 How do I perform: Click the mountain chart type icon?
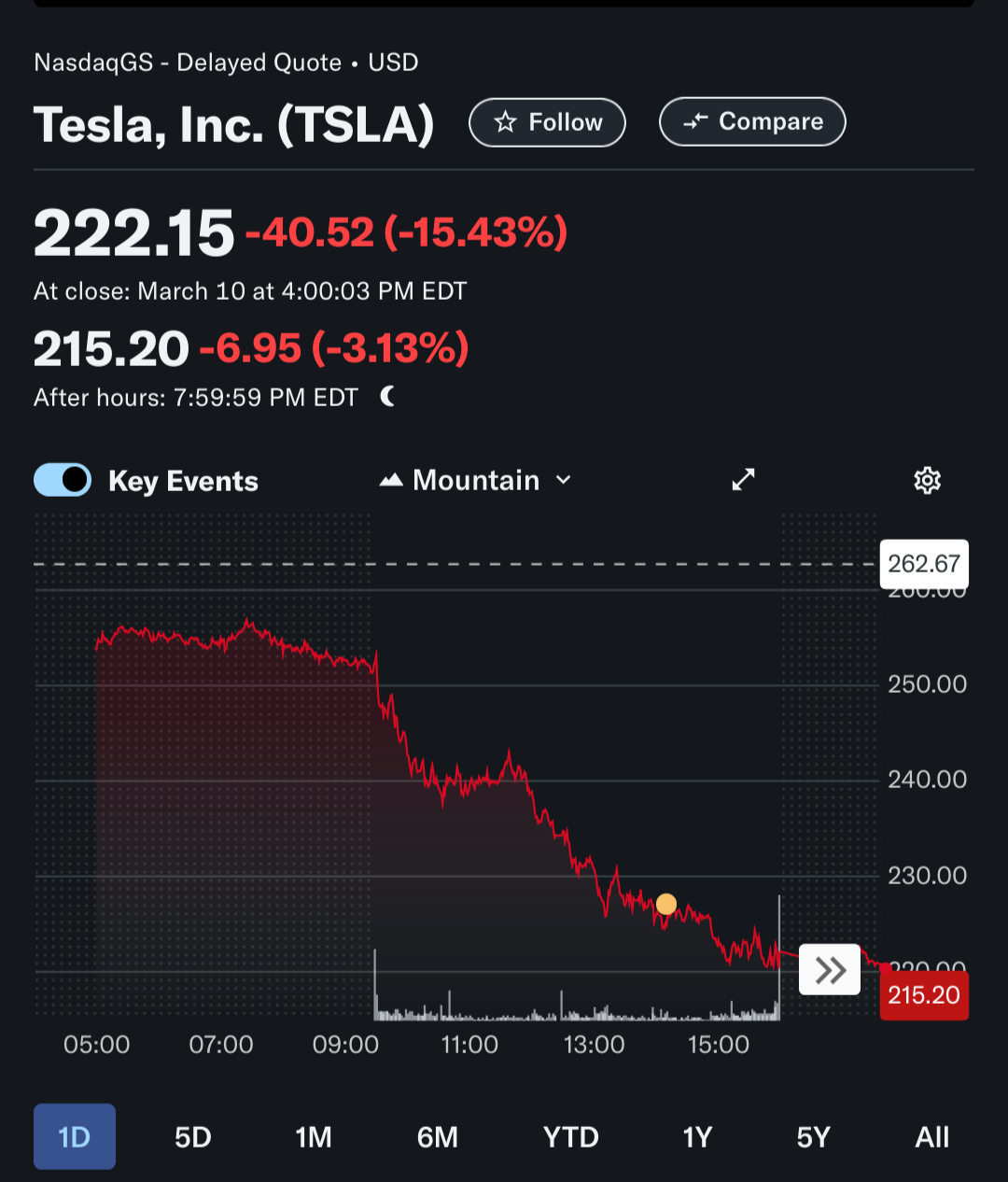[x=391, y=481]
